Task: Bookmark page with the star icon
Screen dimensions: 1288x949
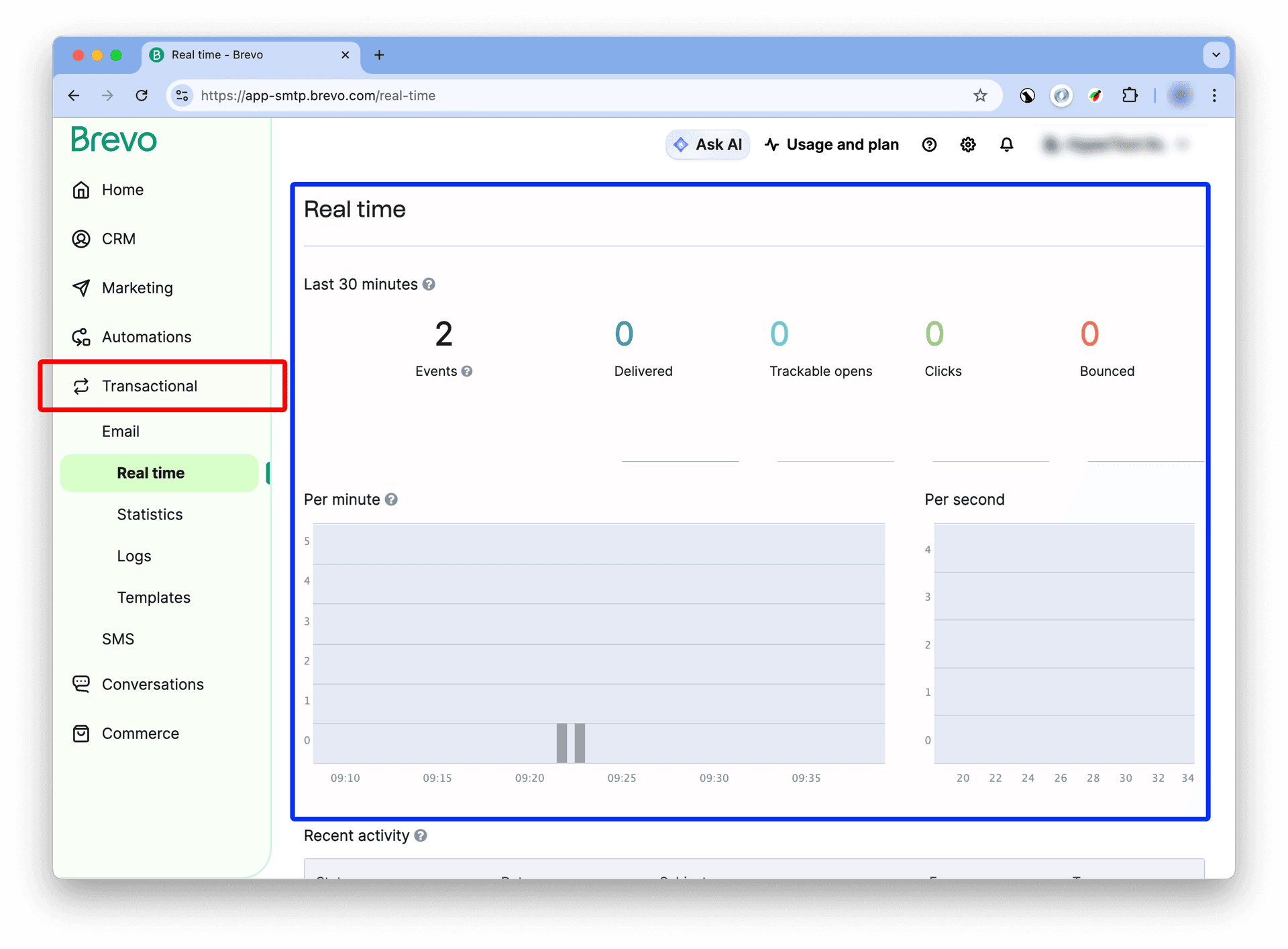Action: point(980,95)
